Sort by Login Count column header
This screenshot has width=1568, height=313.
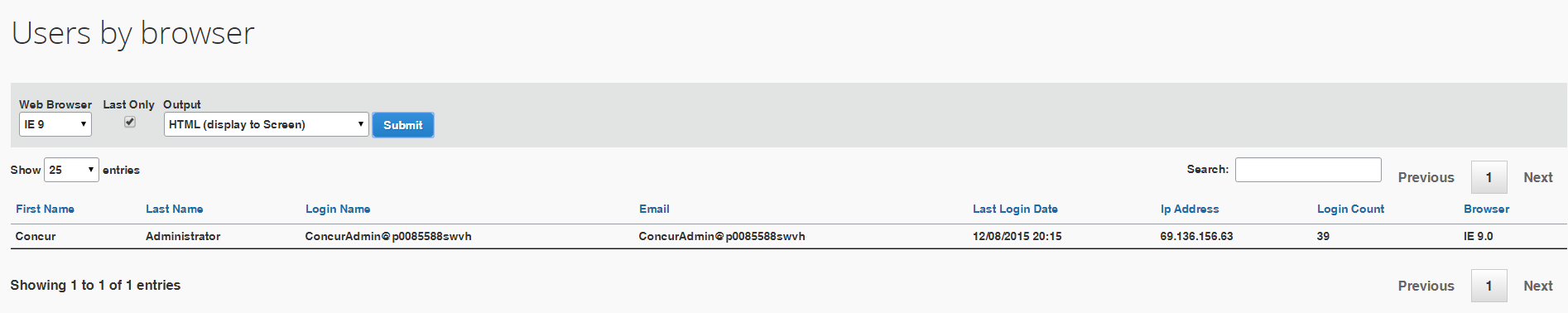coord(1350,209)
